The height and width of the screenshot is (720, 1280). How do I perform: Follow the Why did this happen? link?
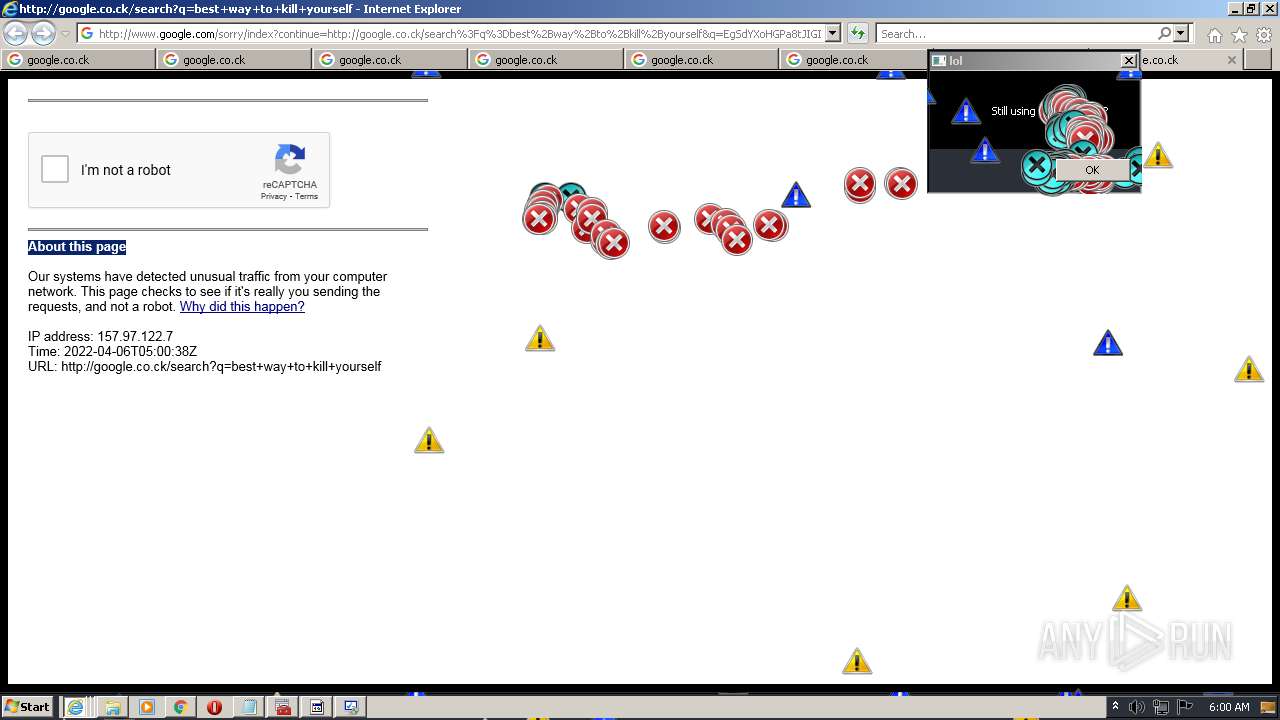(242, 307)
